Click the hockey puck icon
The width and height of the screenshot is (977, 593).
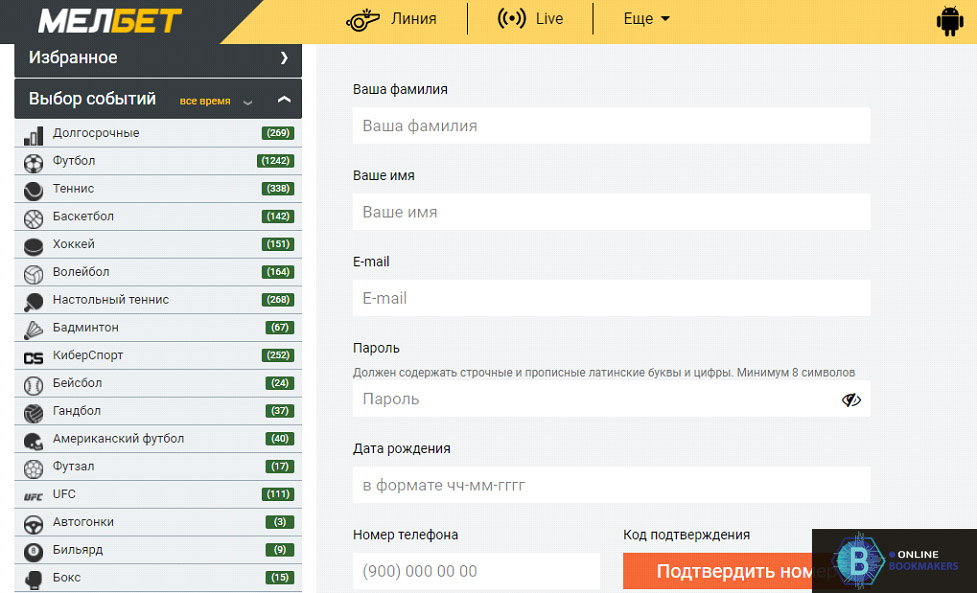coord(34,245)
